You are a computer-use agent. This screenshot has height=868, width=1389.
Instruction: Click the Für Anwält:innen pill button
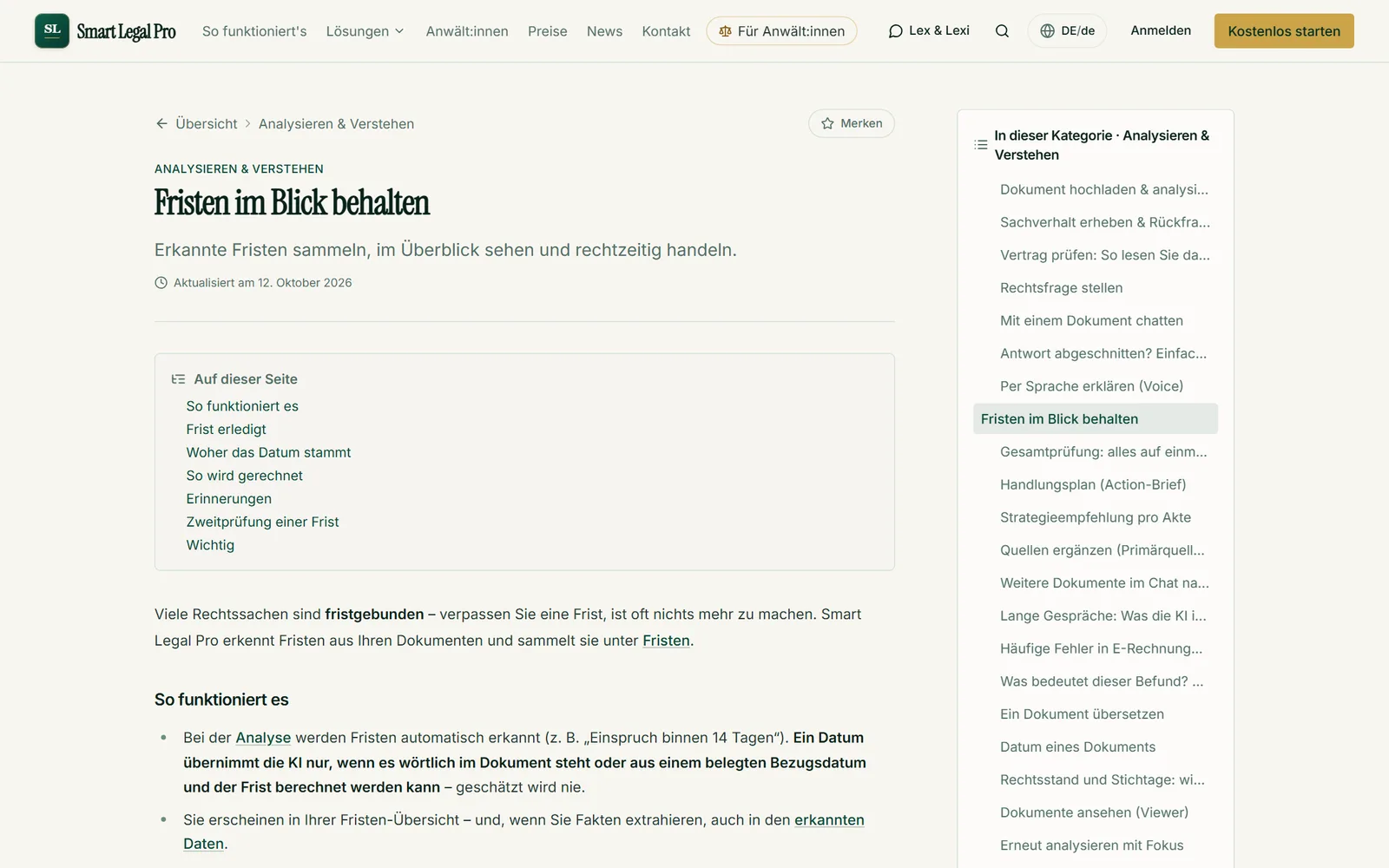pyautogui.click(x=781, y=31)
